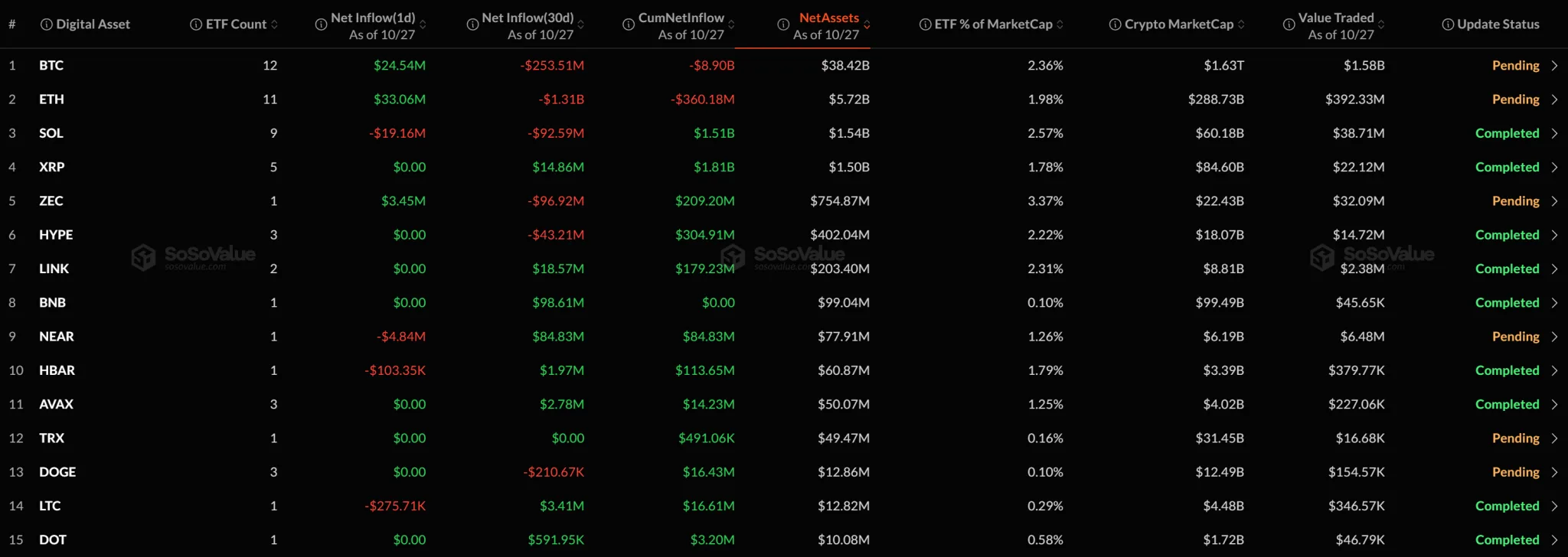Expand ZEC row chevron
This screenshot has width=1568, height=557.
(1554, 201)
